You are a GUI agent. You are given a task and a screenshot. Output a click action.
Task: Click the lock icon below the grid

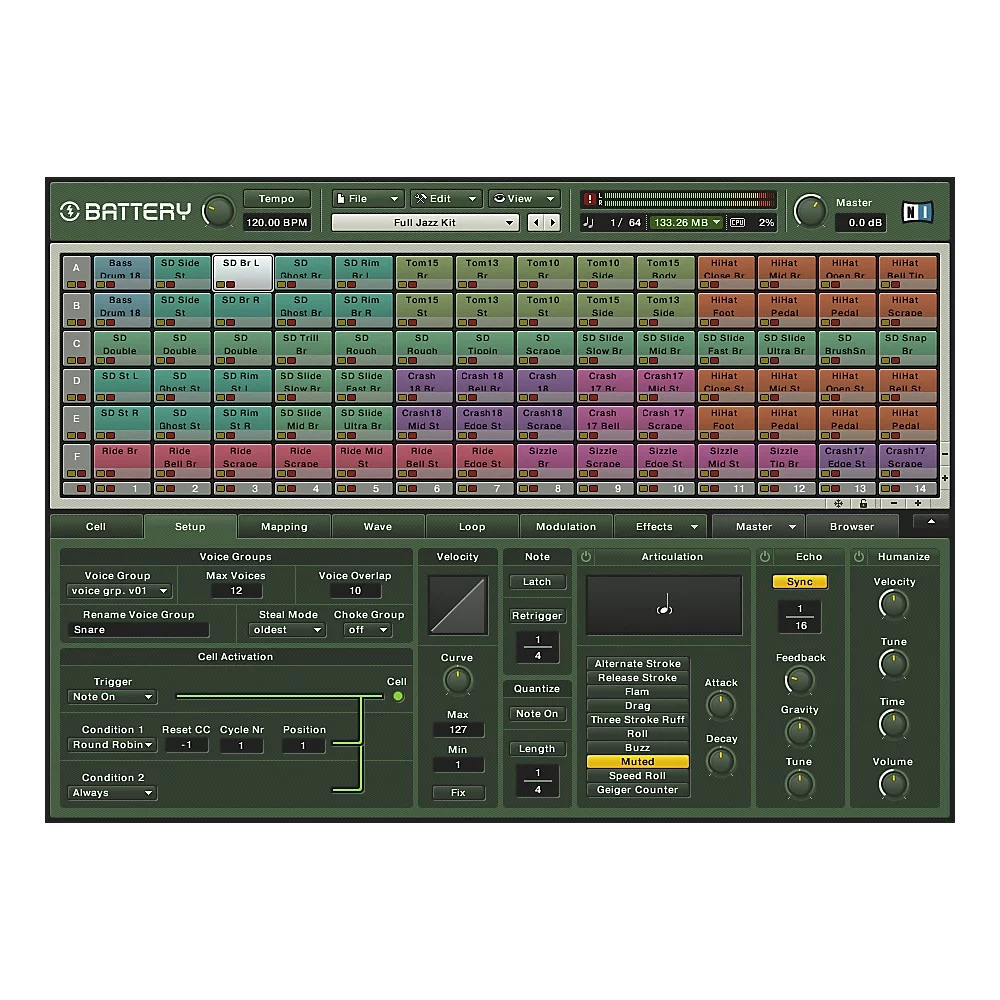863,503
